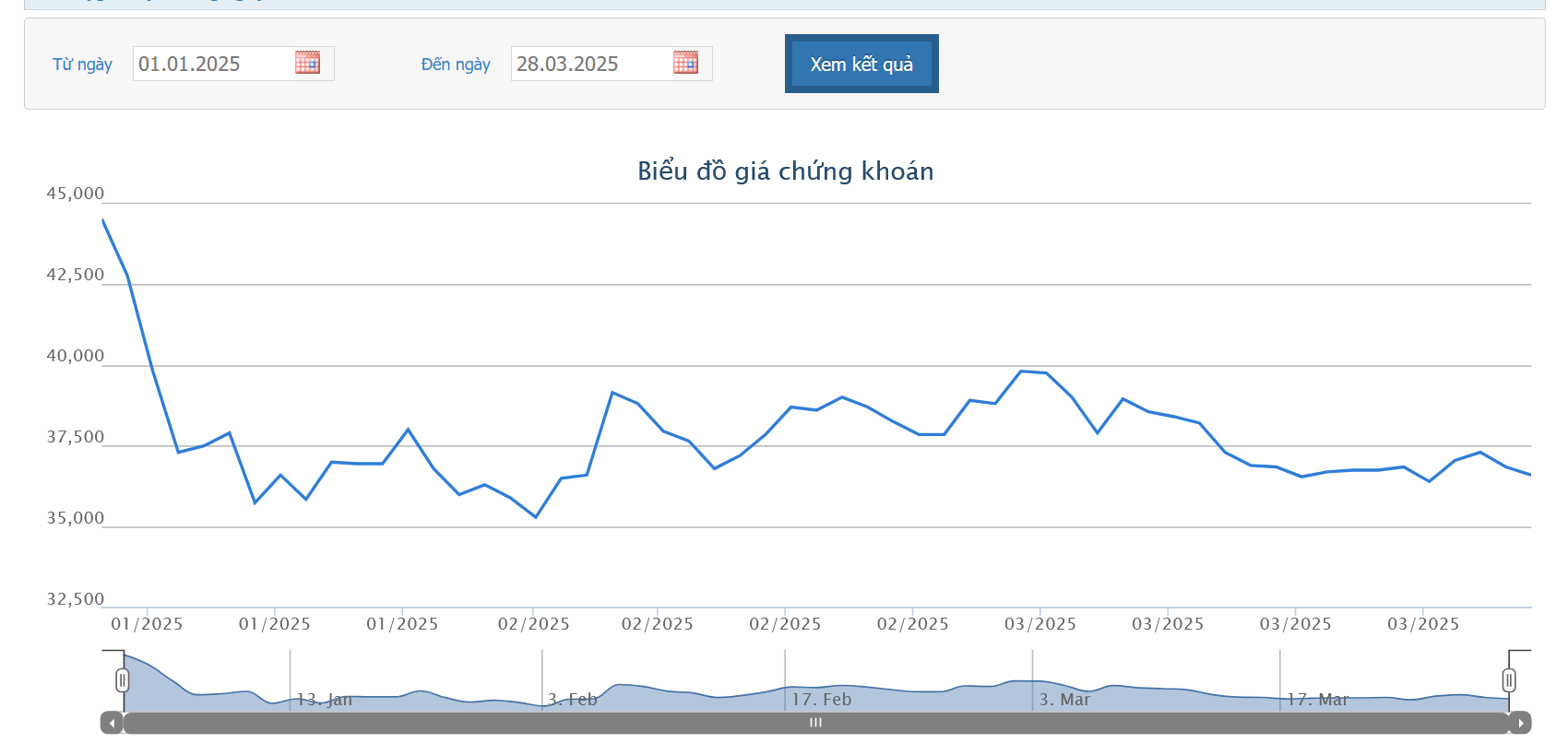This screenshot has height=755, width=1568.
Task: Open the calendar picker for Từ ngày
Action: (x=307, y=63)
